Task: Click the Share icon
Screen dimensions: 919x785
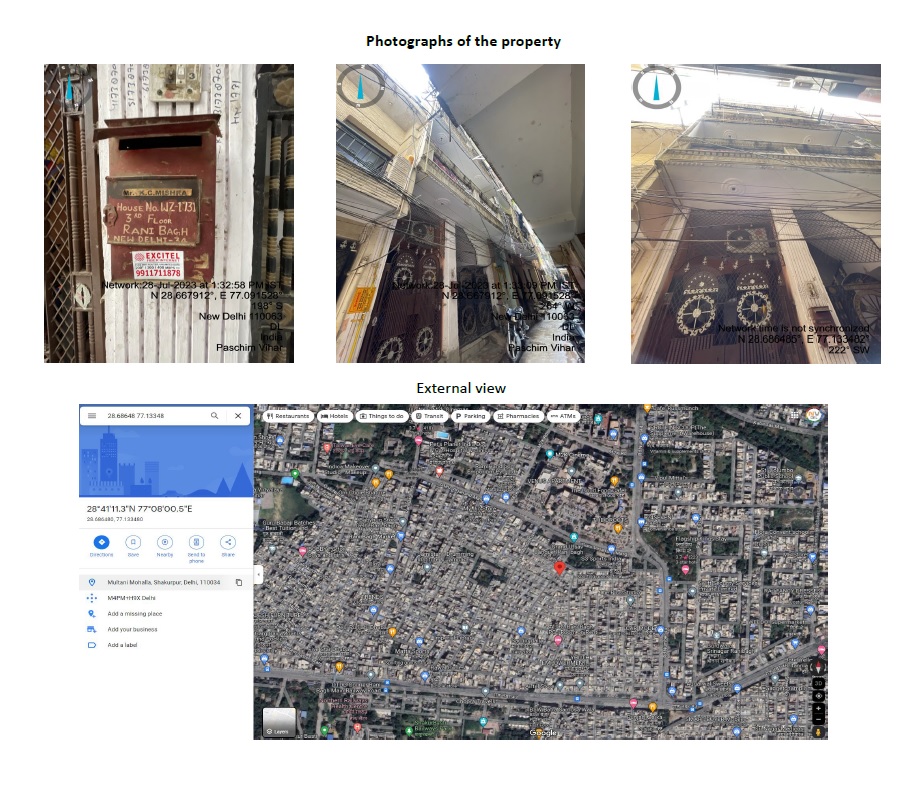Action: pyautogui.click(x=228, y=541)
